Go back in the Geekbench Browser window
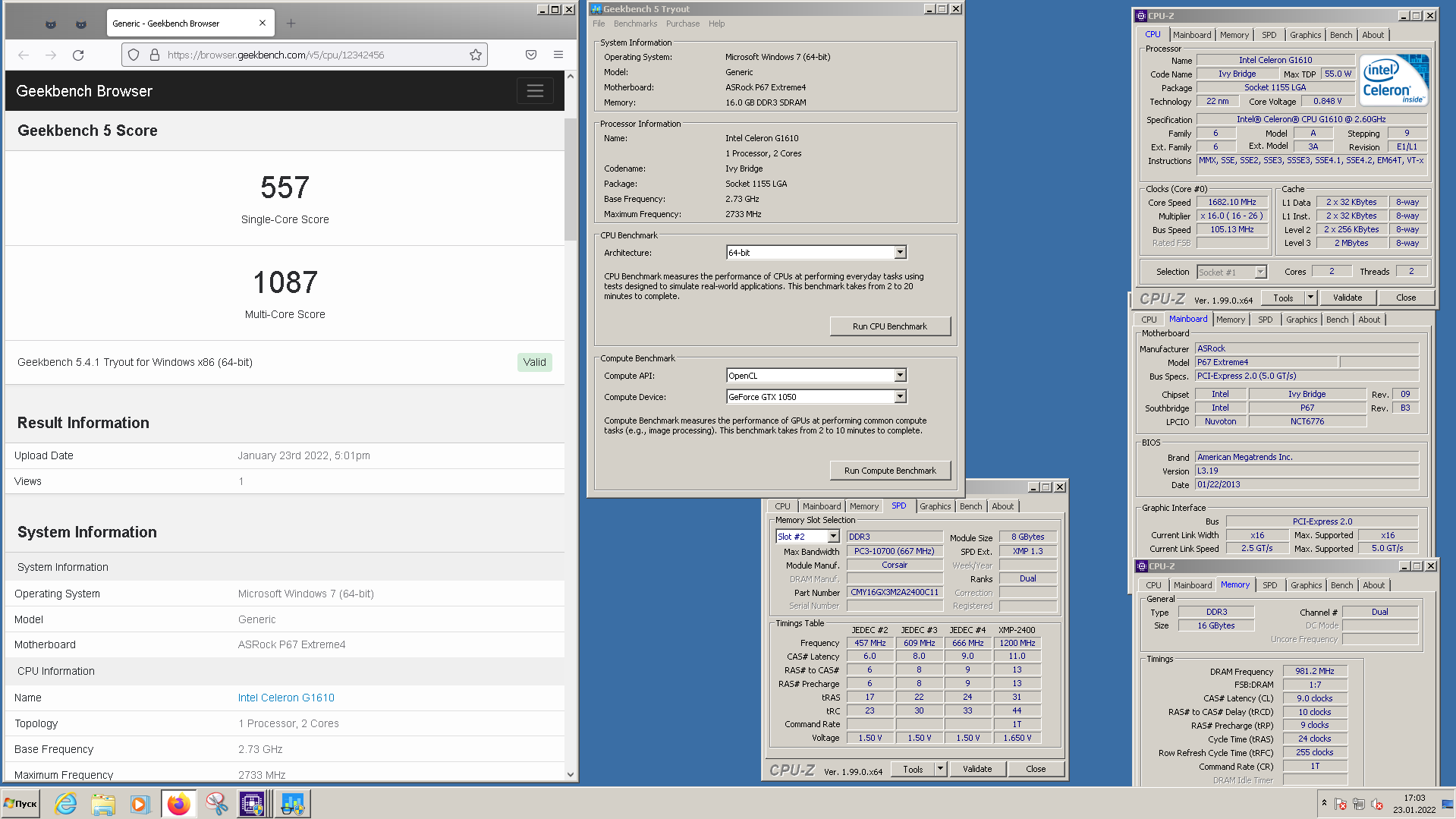The height and width of the screenshot is (819, 1456). 24,55
